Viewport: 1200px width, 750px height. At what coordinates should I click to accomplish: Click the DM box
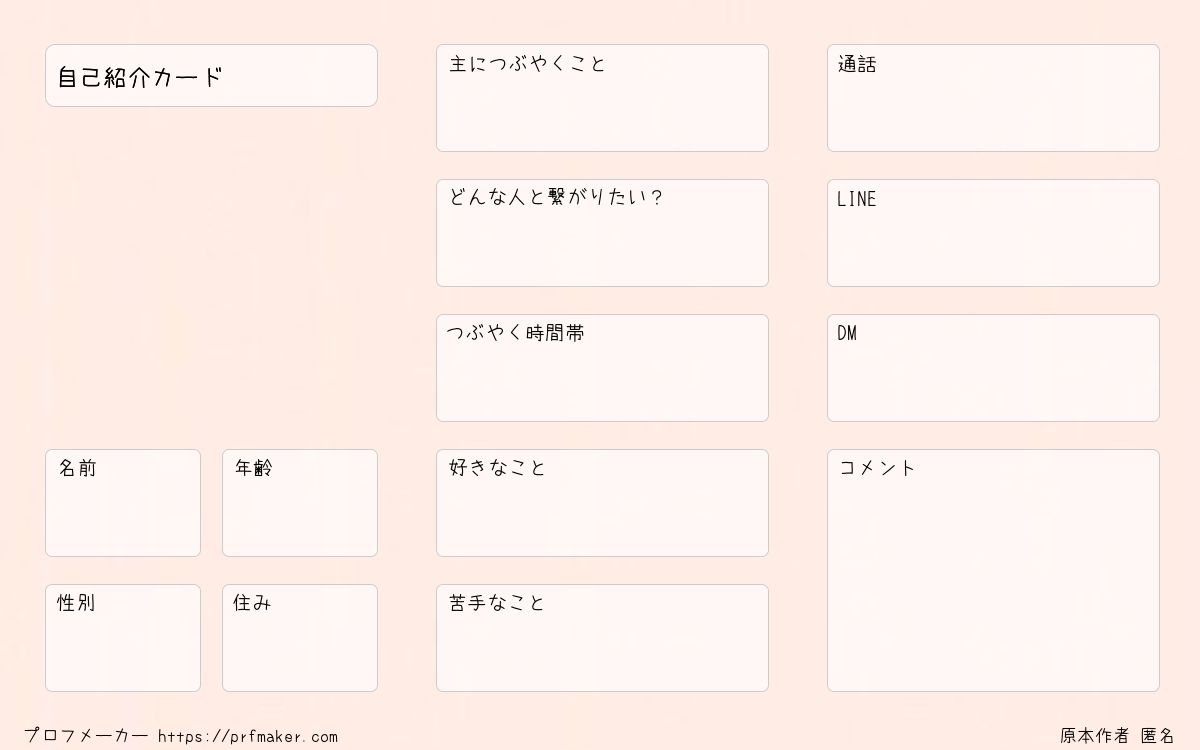[x=993, y=368]
